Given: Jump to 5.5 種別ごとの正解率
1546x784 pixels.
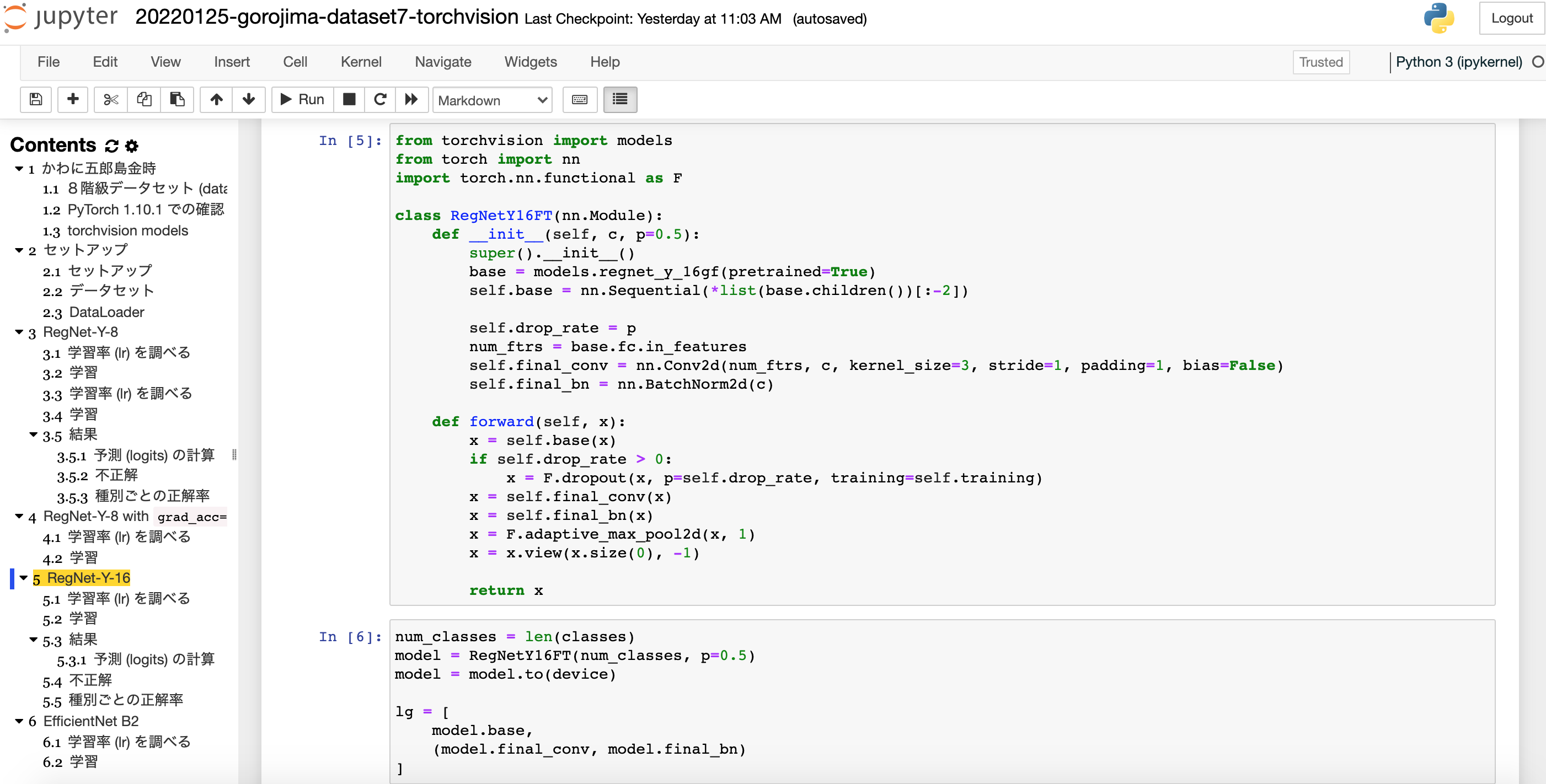Looking at the screenshot, I should coord(113,700).
